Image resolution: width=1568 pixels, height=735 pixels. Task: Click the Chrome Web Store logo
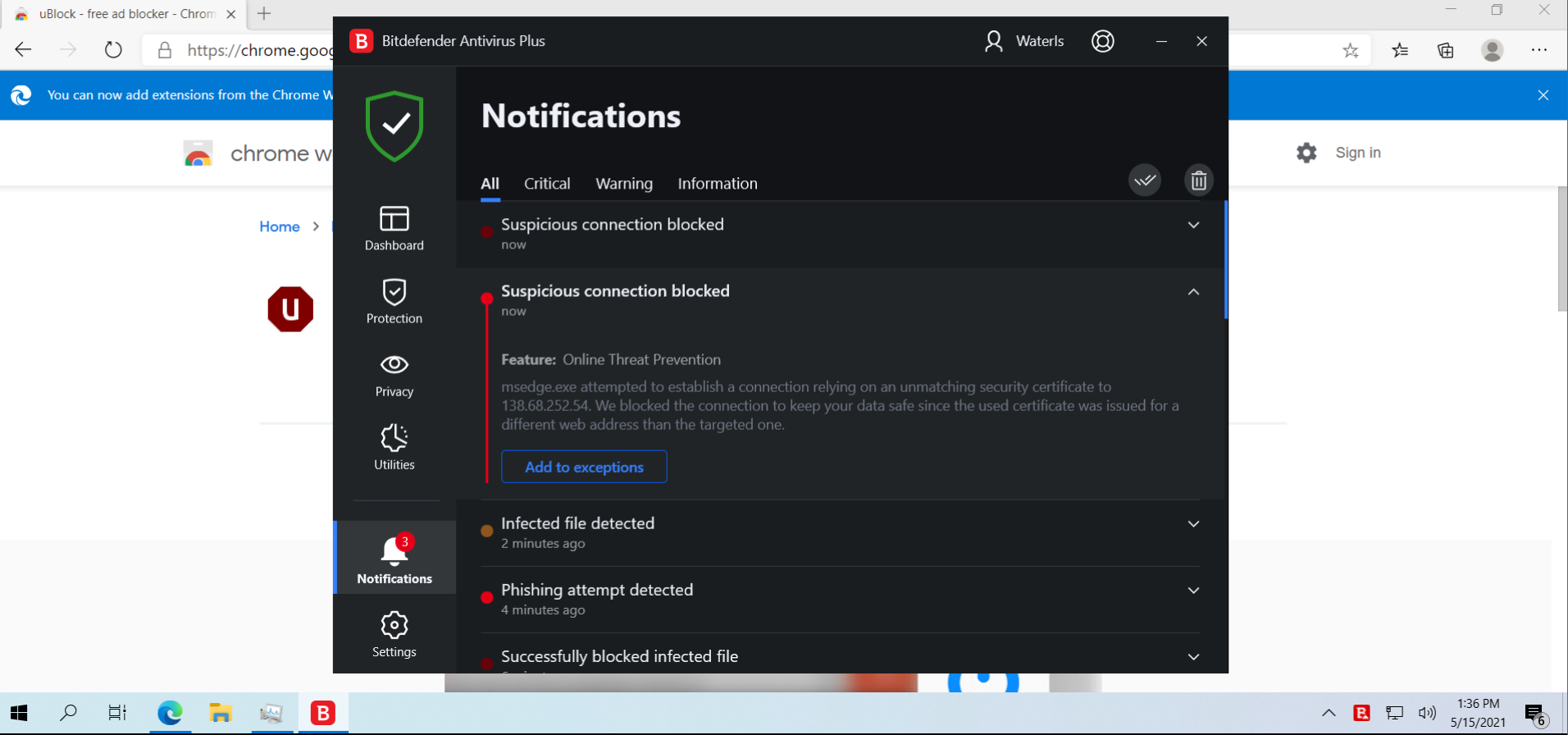point(198,153)
